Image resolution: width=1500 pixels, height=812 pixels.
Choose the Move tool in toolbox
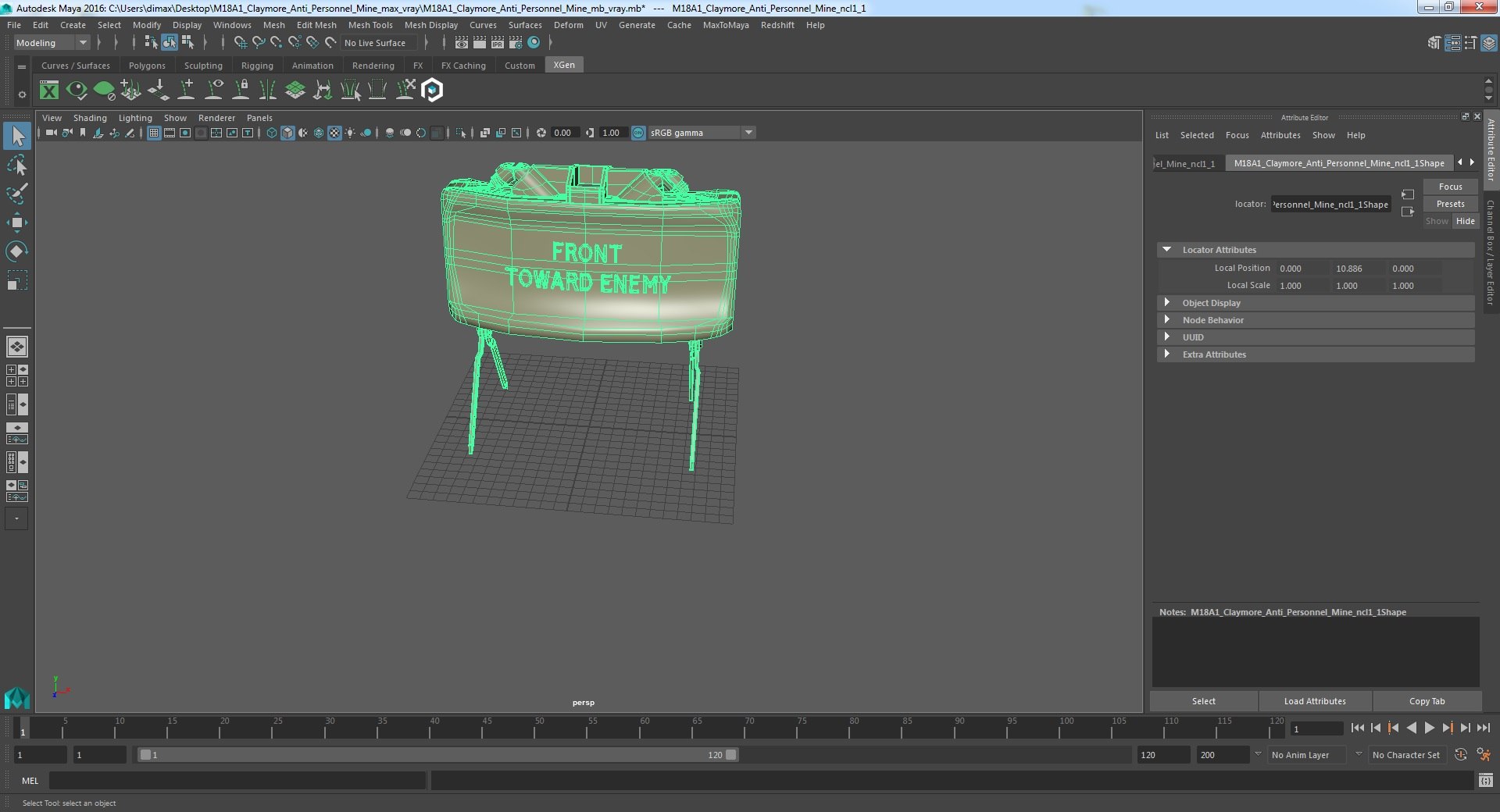coord(17,223)
